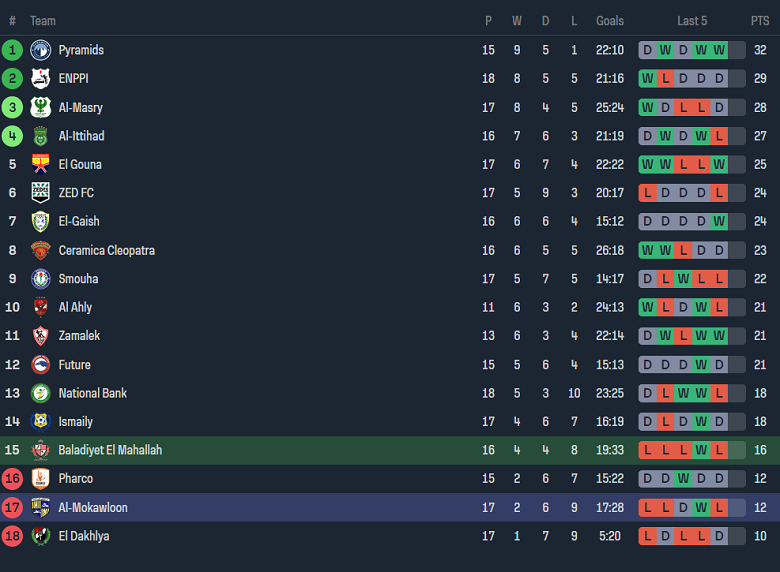780x572 pixels.
Task: Click the Zamalek club badge
Action: pos(40,336)
